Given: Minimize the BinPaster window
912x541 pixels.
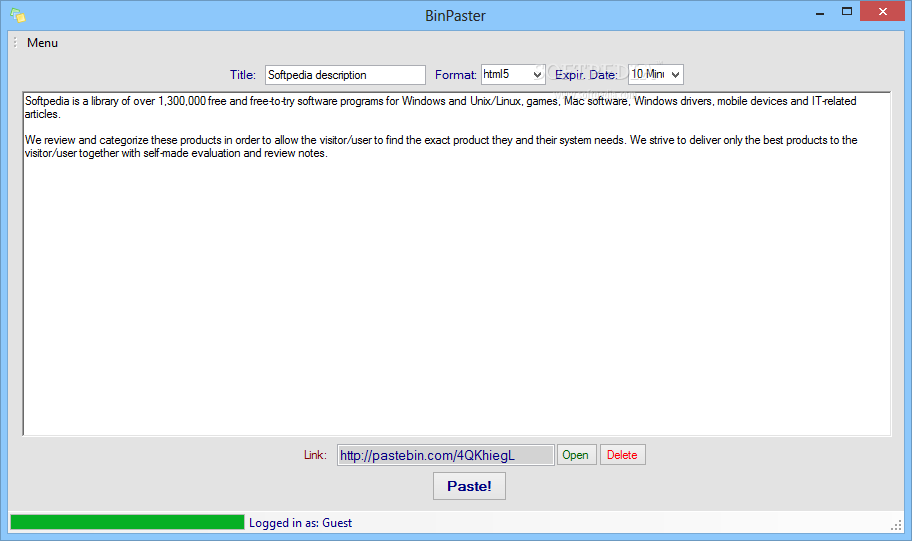Looking at the screenshot, I should [820, 12].
